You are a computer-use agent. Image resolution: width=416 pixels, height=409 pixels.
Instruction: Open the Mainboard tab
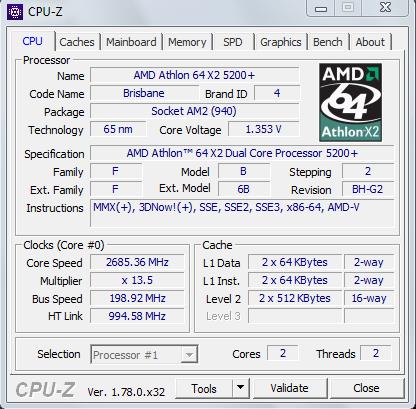click(131, 42)
